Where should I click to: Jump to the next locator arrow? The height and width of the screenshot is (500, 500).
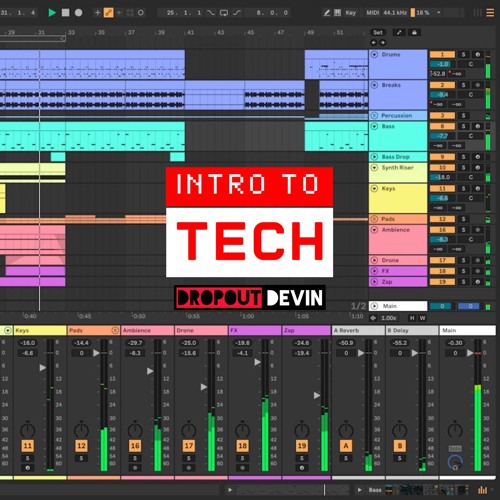click(383, 42)
